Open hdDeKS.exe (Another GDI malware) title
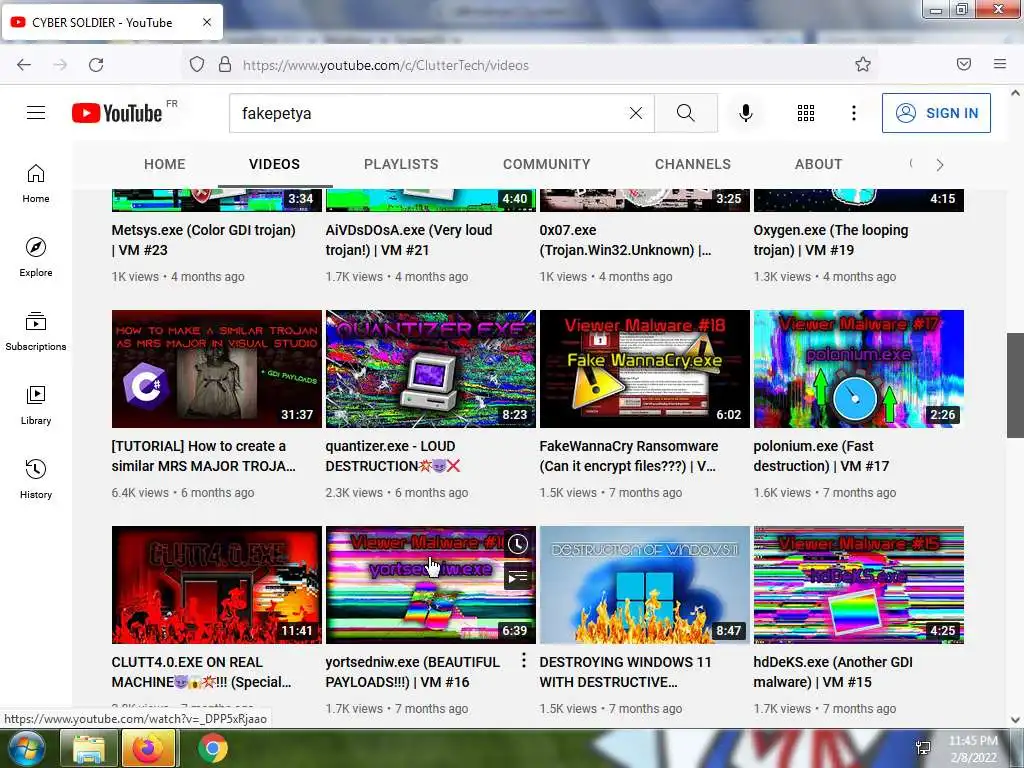This screenshot has width=1024, height=768. pos(833,672)
